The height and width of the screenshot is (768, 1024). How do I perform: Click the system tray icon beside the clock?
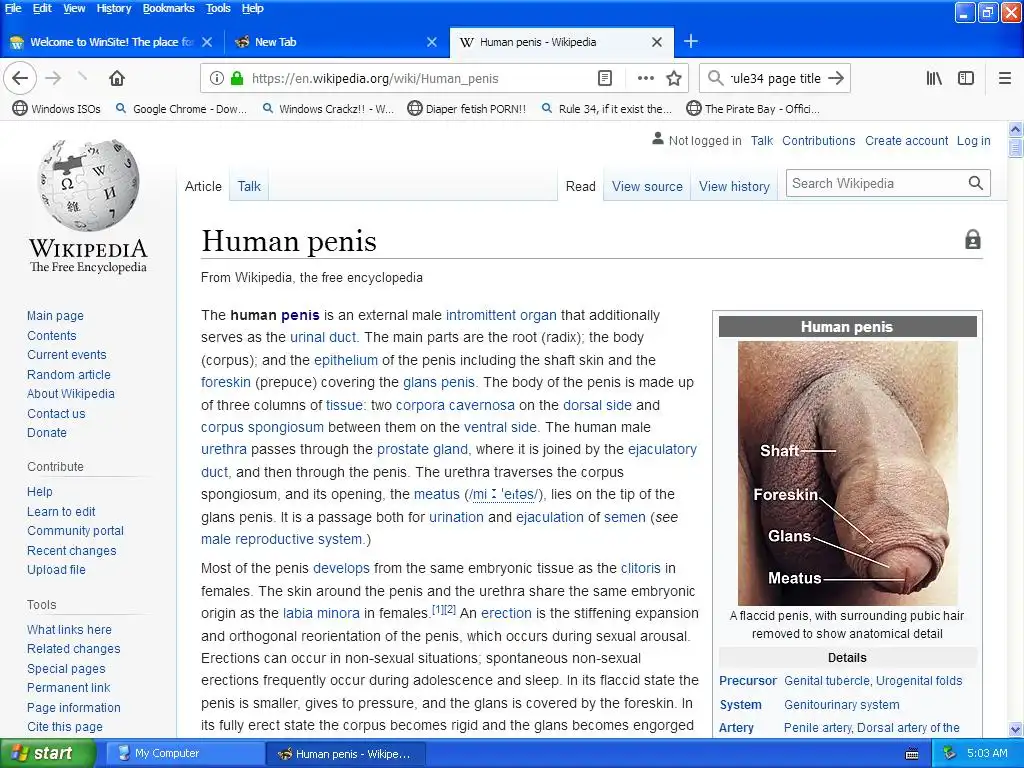[950, 754]
